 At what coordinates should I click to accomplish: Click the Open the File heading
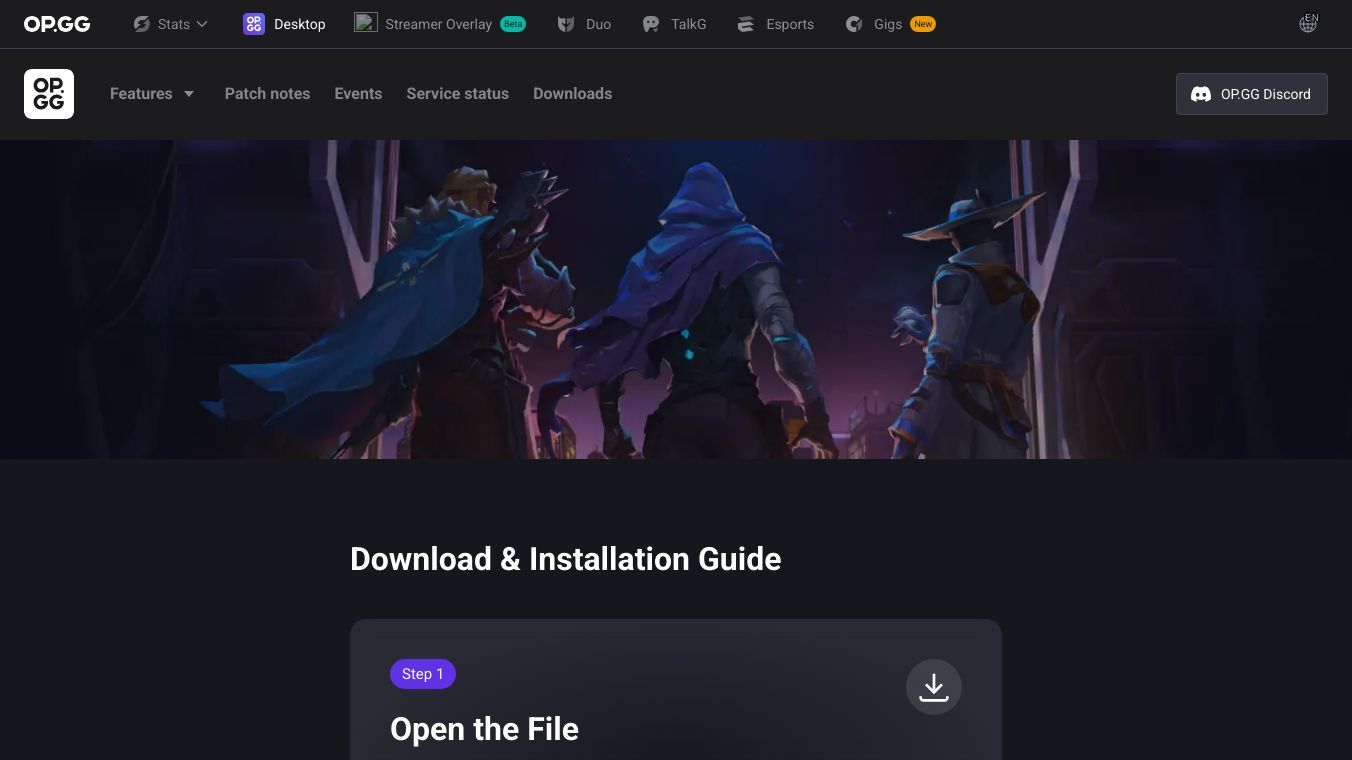(484, 729)
